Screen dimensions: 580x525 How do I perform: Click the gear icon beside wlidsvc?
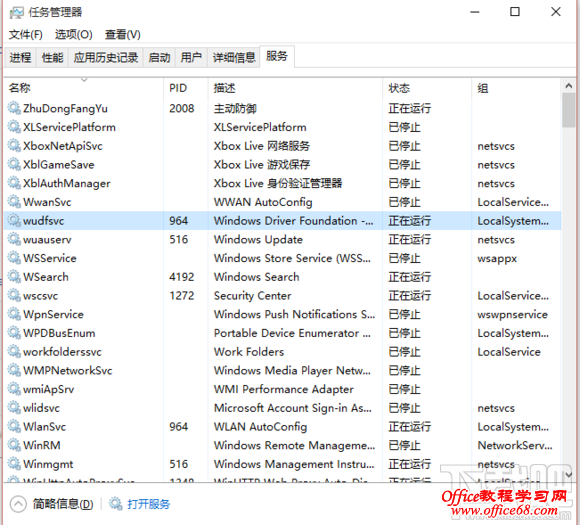coord(14,408)
